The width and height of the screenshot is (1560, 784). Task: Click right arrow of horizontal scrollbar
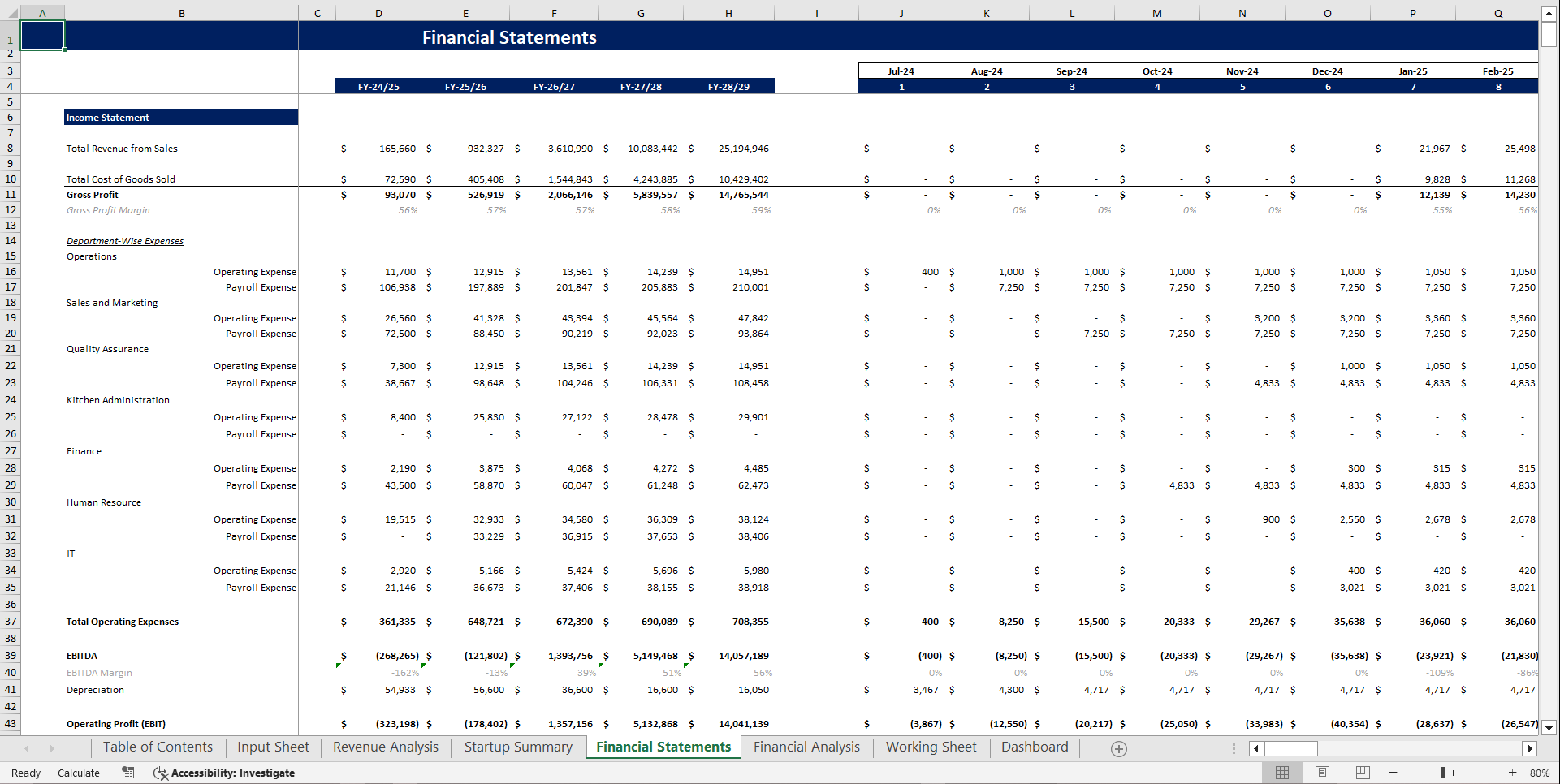1530,748
